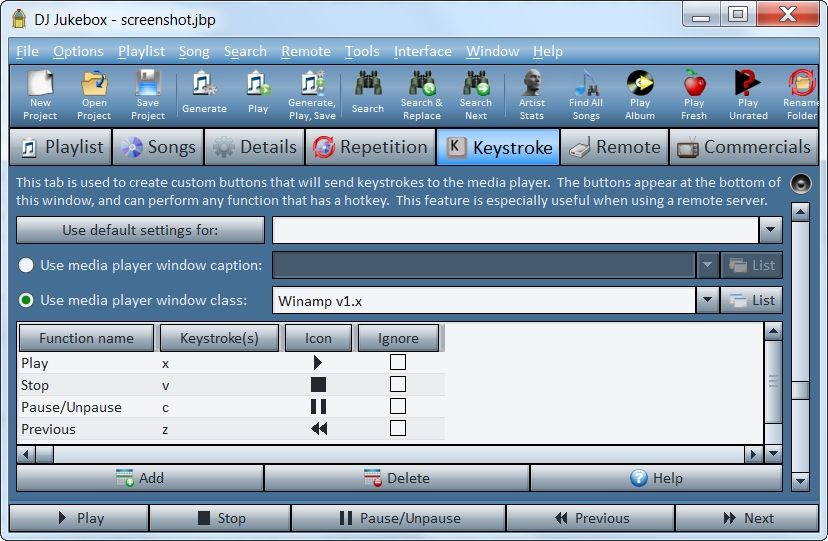Switch to the Commercials tab

pos(744,147)
